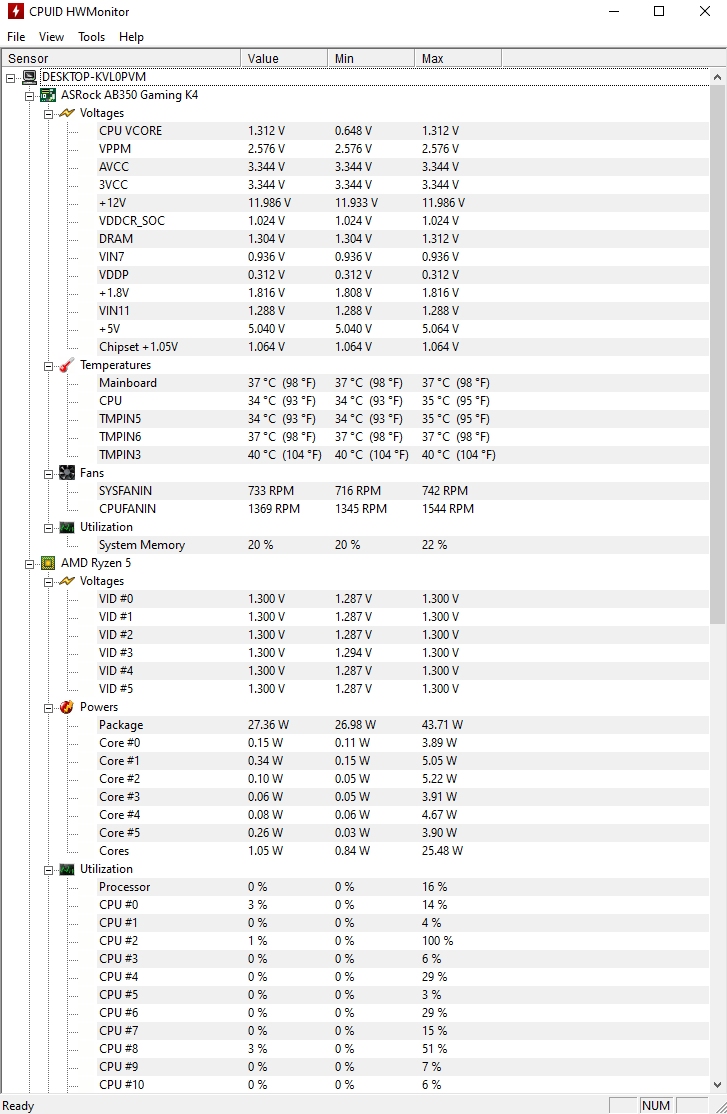Select the Processor utilization row

pos(404,887)
